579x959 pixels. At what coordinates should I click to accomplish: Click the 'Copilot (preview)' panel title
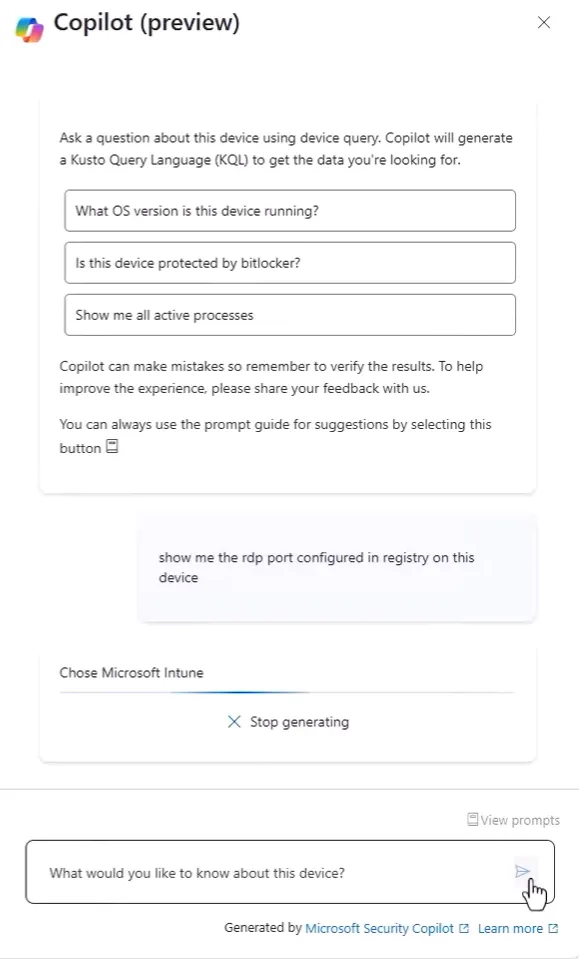tap(147, 23)
